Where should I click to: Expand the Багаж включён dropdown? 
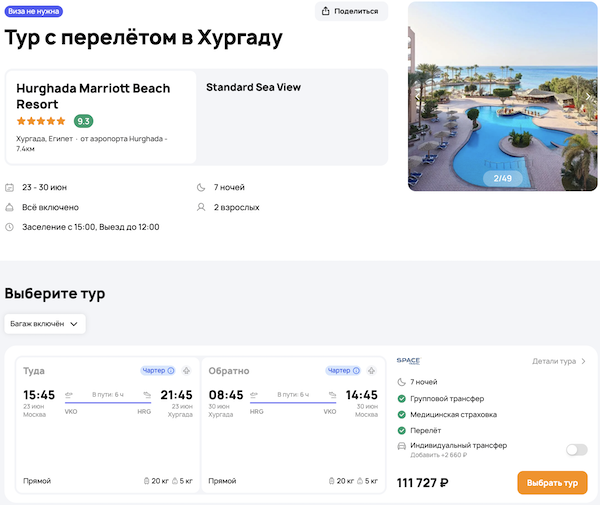coord(45,324)
